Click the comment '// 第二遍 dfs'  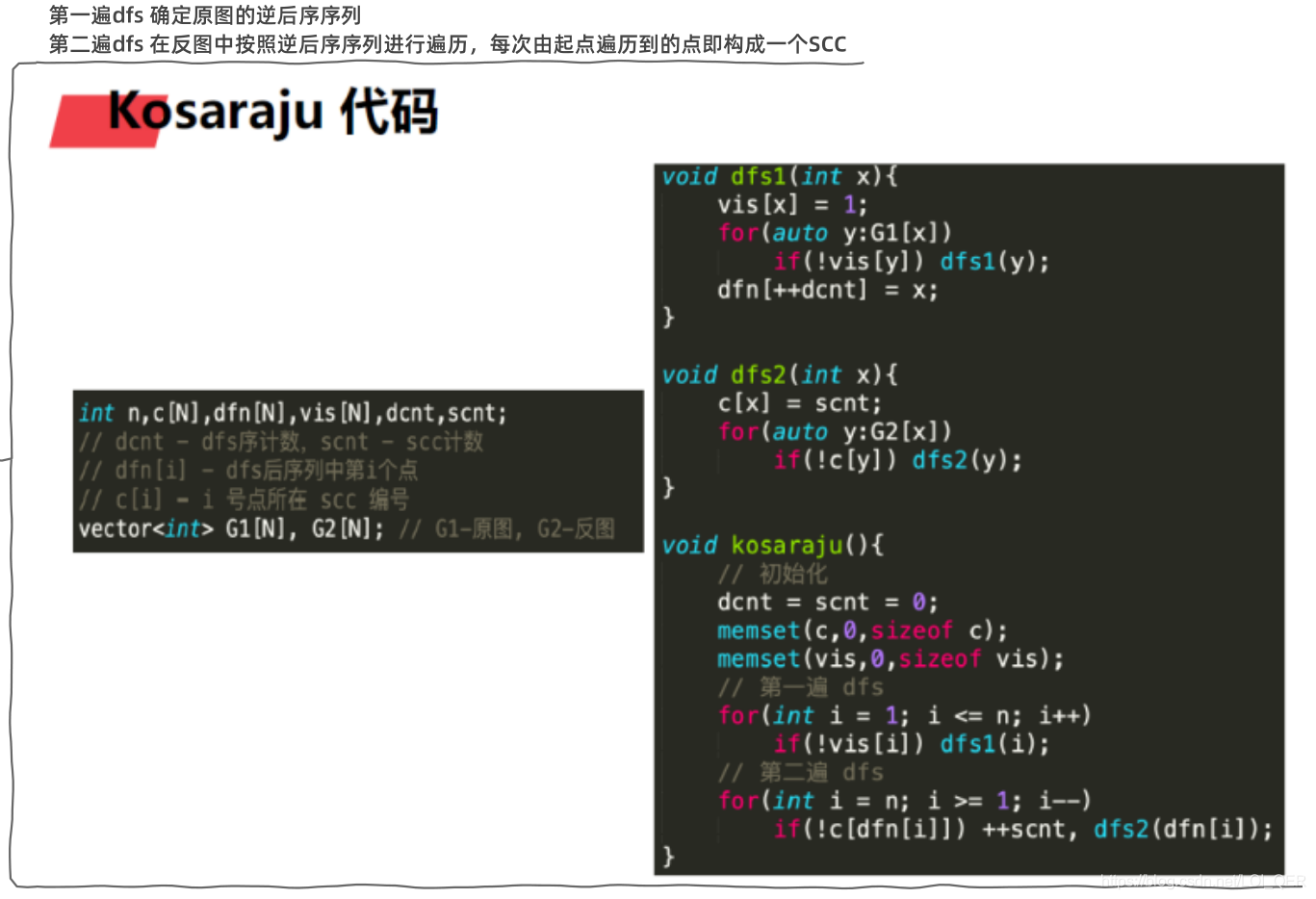[x=801, y=772]
